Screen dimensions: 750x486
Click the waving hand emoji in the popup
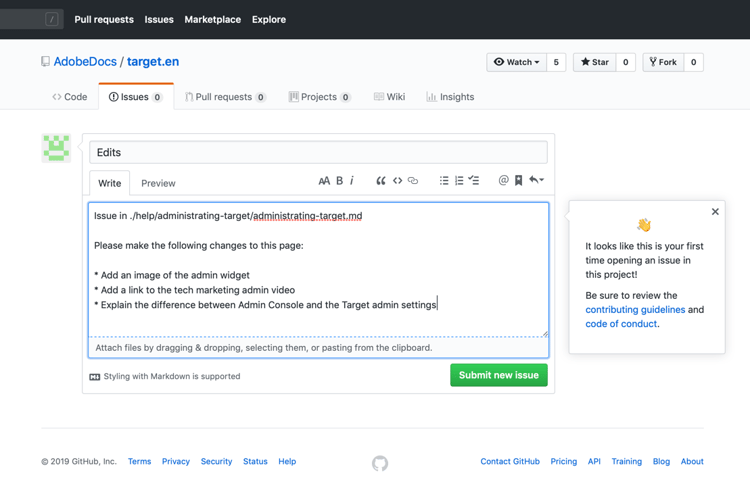click(x=644, y=225)
